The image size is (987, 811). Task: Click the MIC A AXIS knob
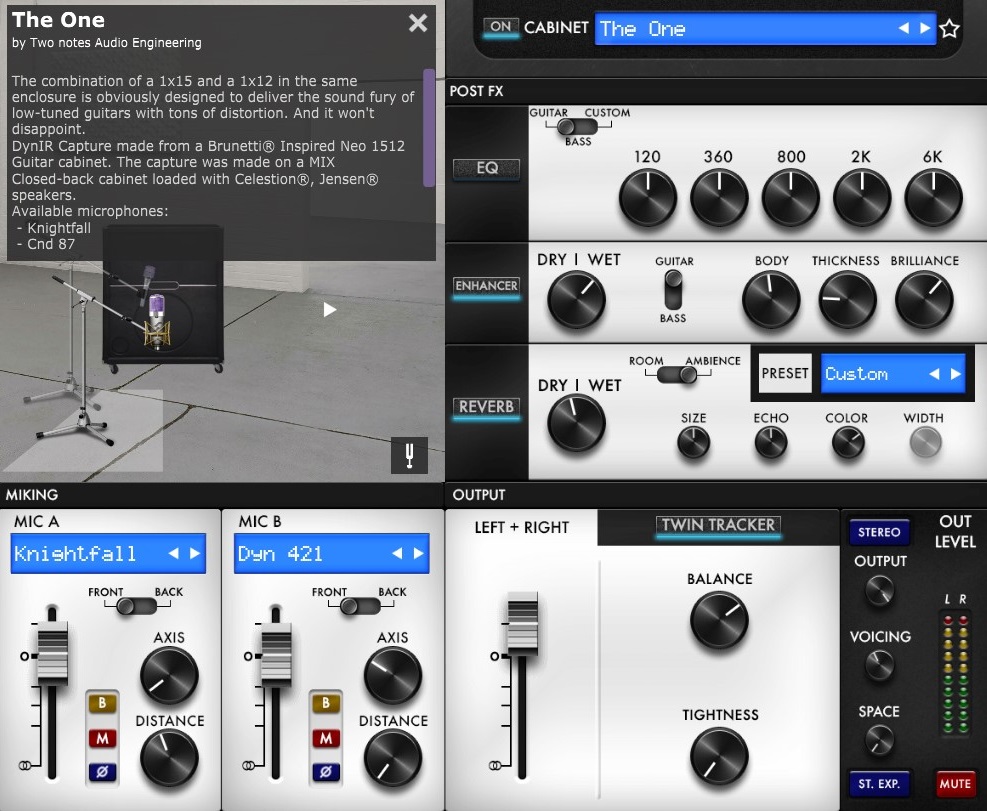(169, 676)
